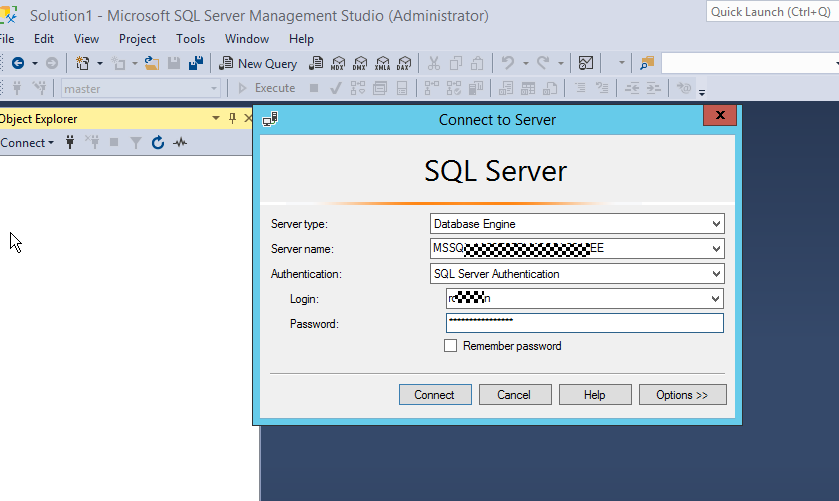Click the Find in Files icon
Image resolution: width=839 pixels, height=501 pixels.
click(647, 63)
